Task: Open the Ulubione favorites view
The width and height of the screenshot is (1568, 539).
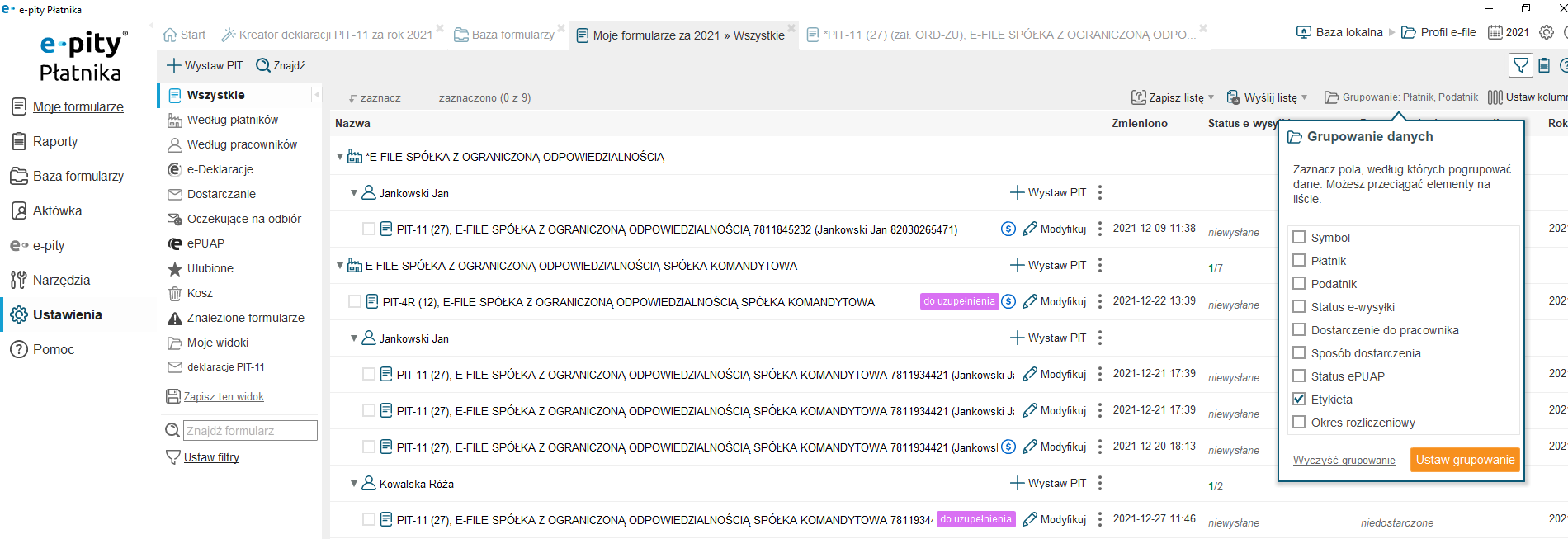Action: coord(201,268)
